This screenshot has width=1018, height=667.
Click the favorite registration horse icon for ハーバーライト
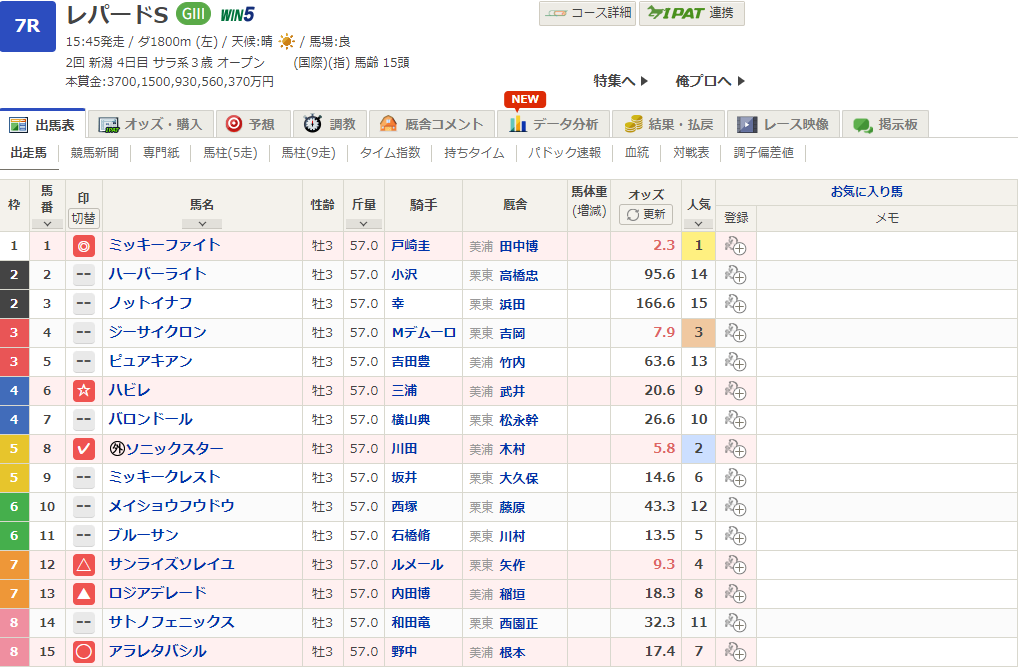pyautogui.click(x=736, y=274)
